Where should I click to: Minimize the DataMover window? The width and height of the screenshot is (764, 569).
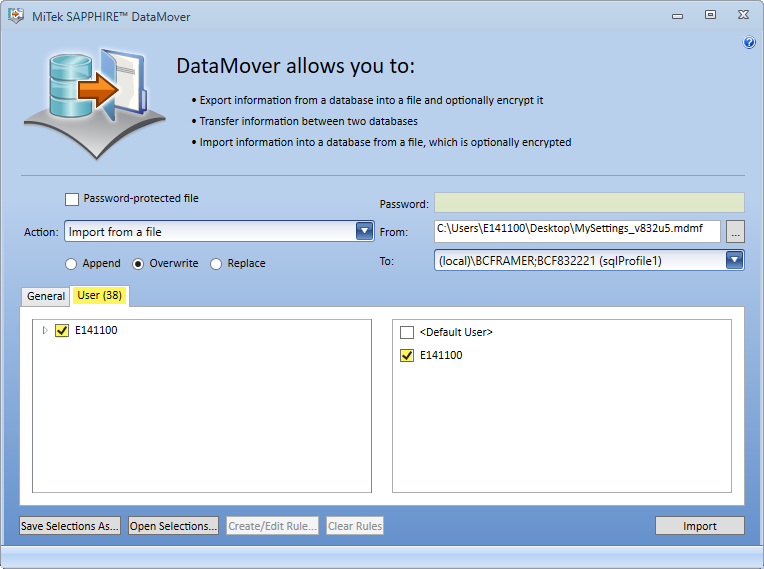[677, 16]
